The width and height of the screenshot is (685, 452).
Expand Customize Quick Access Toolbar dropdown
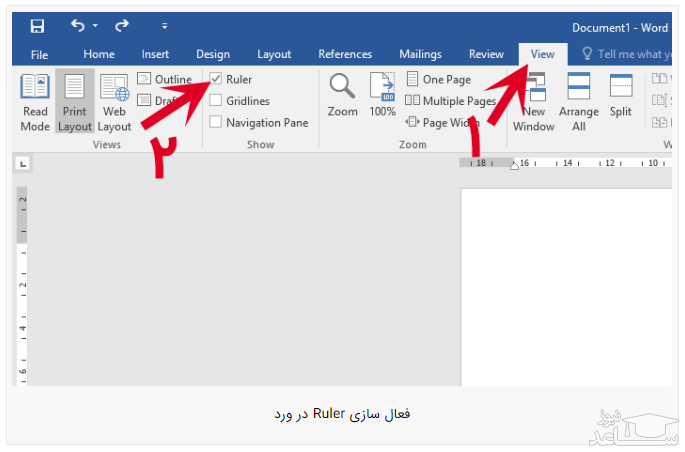(164, 26)
